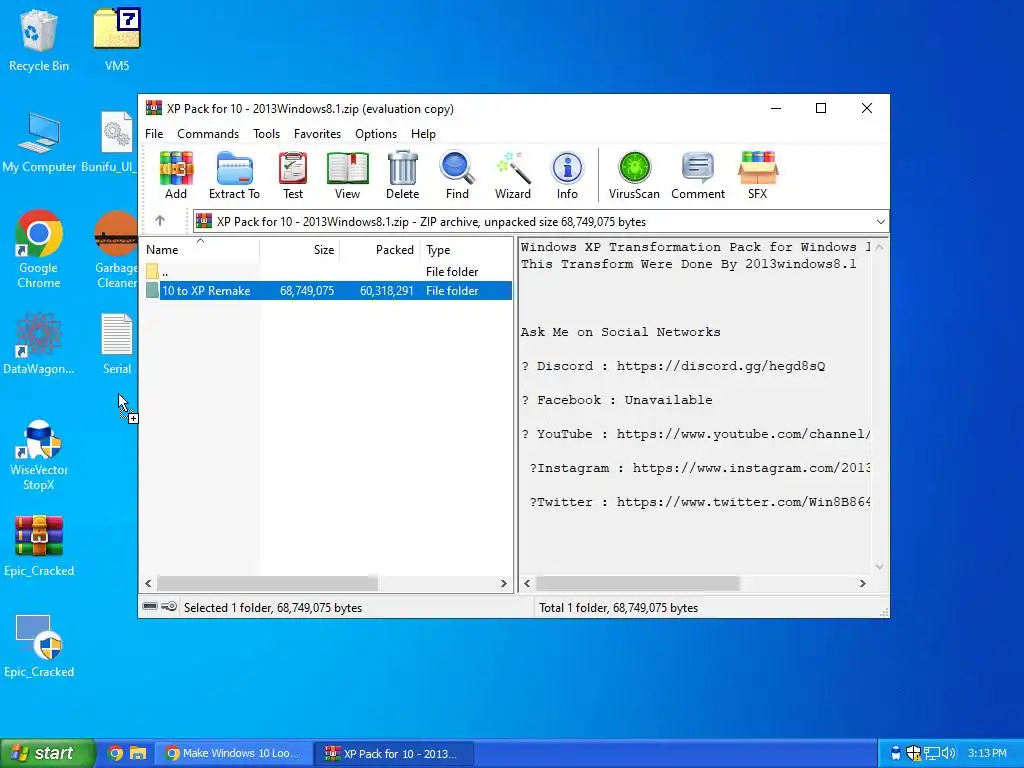Click the key password icon in status bar
1024x768 pixels.
pos(169,607)
